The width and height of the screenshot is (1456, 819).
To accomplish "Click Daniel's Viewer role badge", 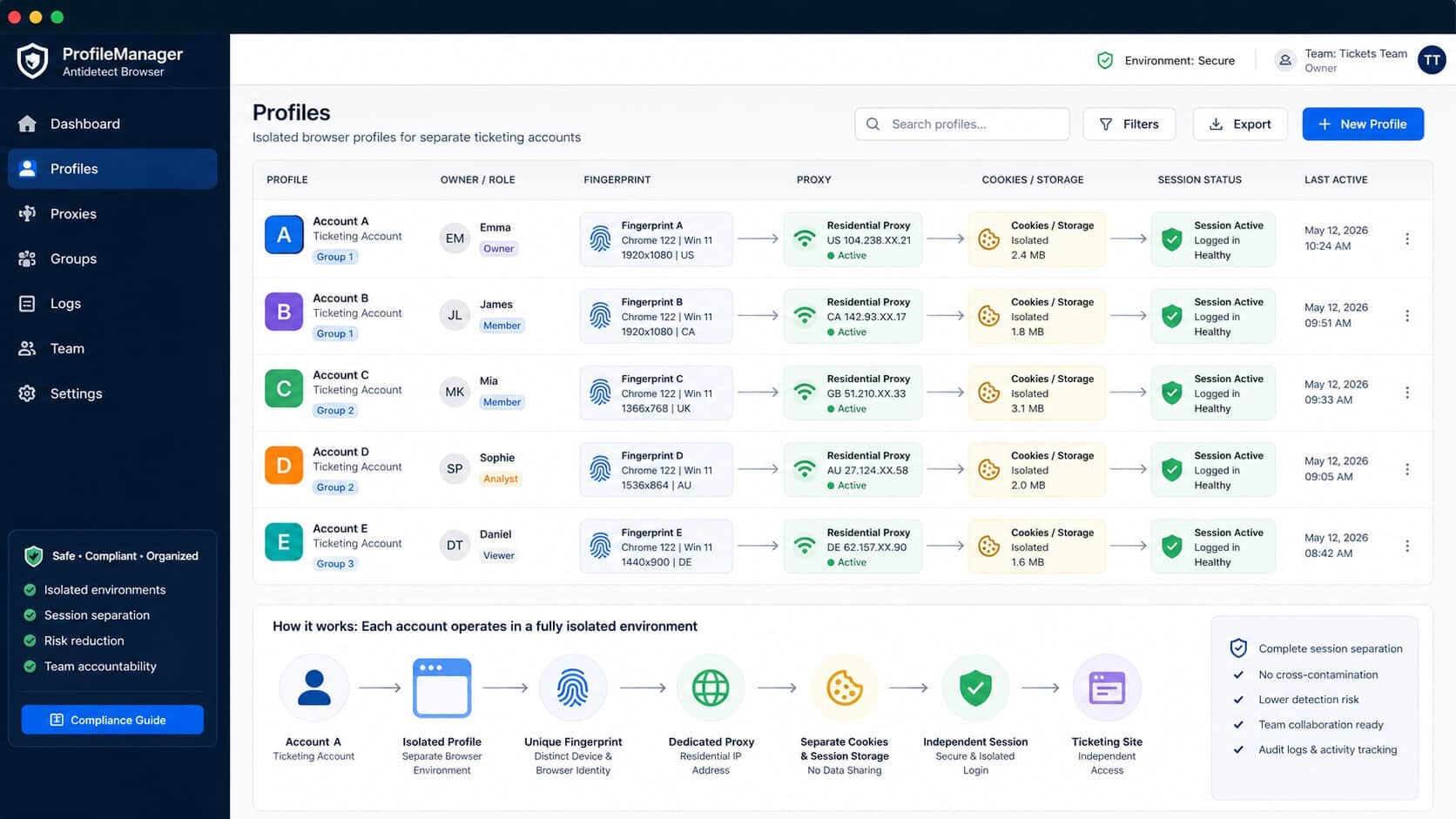I will [499, 555].
